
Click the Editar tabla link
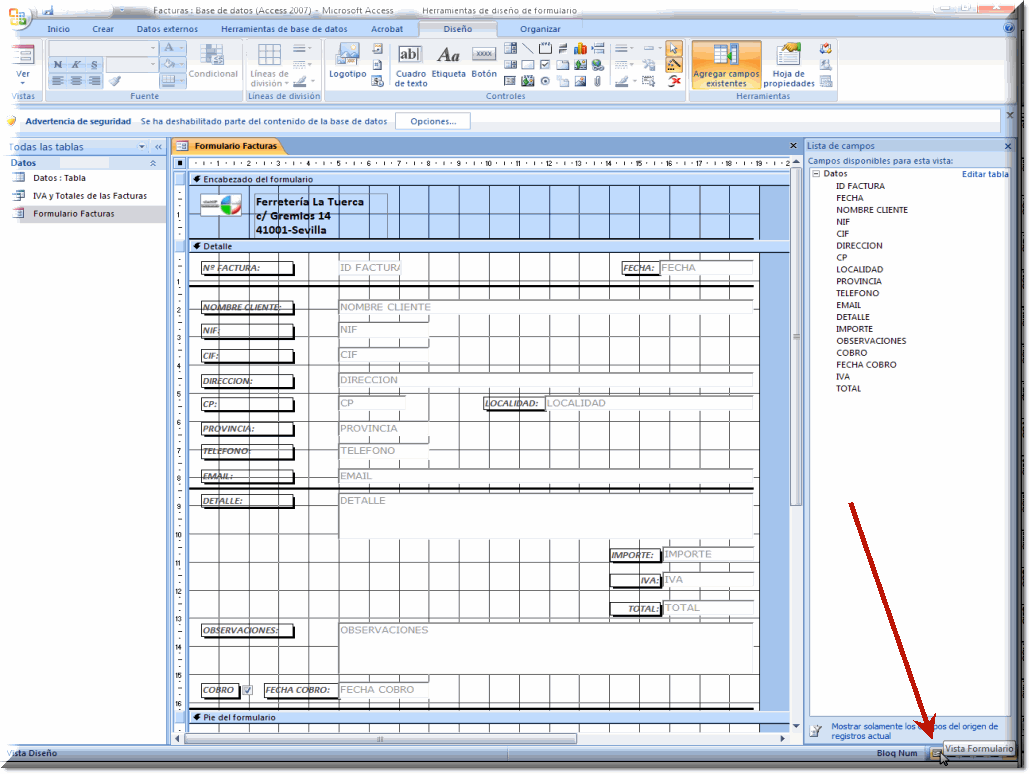[984, 174]
